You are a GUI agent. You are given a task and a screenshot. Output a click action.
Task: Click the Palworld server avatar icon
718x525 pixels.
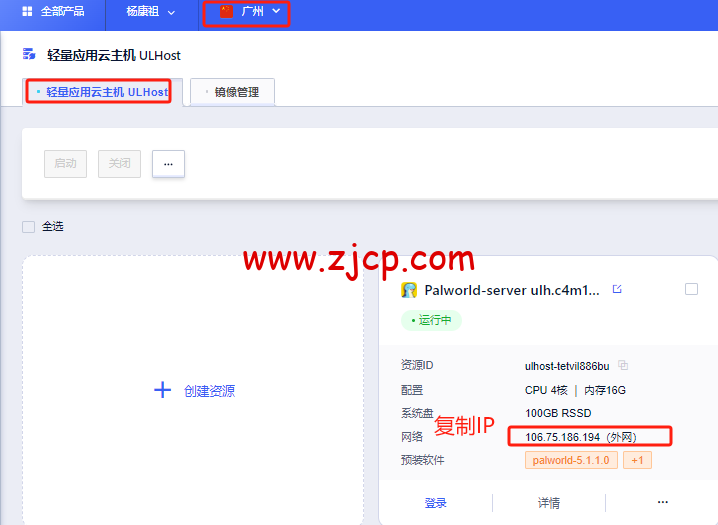pos(409,290)
